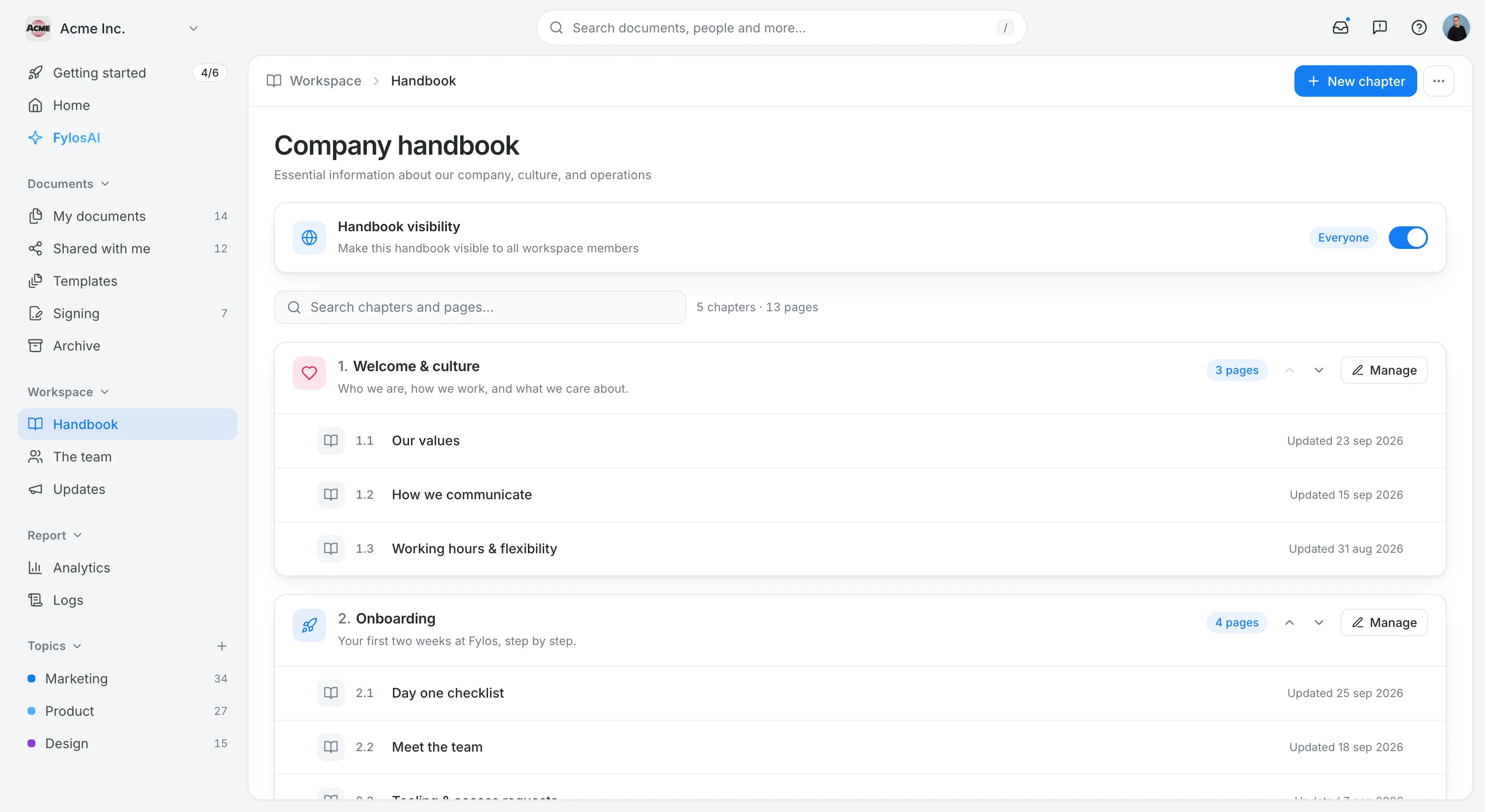This screenshot has height=812, width=1485.
Task: Click the Acme logo icon
Action: (38, 28)
